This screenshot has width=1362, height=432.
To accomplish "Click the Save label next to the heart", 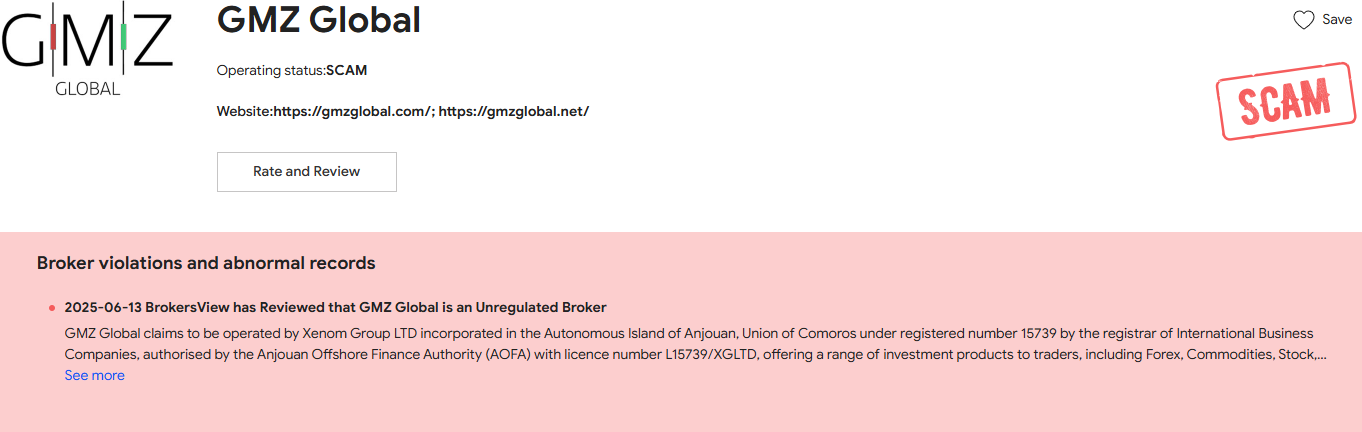I will click(x=1337, y=20).
